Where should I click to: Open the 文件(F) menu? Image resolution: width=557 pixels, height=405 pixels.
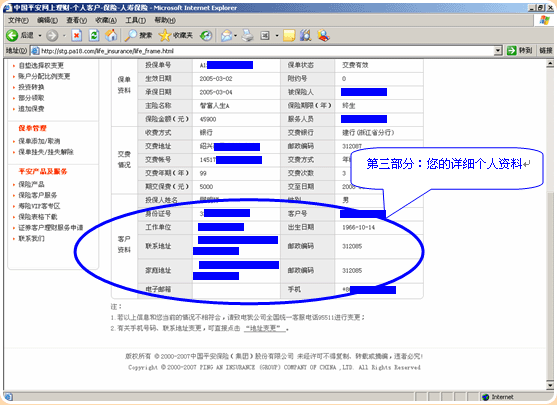18,20
